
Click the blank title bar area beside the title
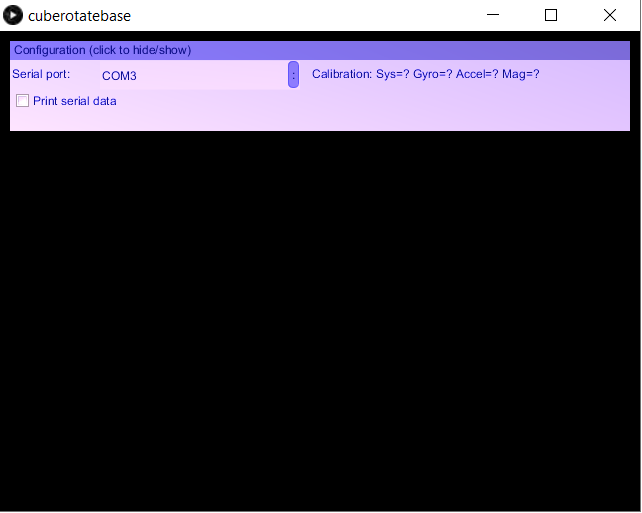300,15
